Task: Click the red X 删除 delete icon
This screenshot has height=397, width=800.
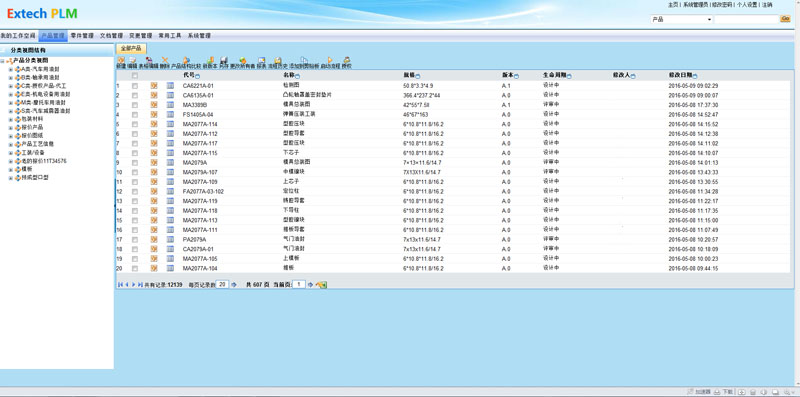Action: [165, 60]
